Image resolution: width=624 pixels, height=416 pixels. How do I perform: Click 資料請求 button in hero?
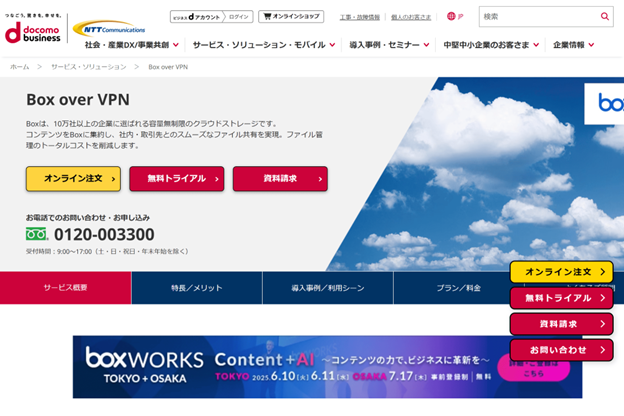tap(280, 179)
